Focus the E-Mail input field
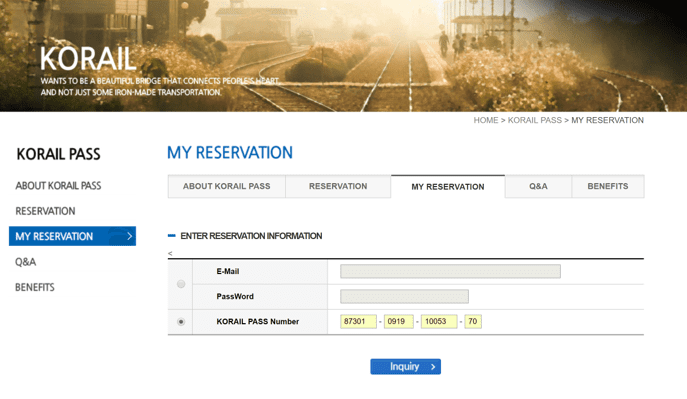The width and height of the screenshot is (687, 399). 450,271
